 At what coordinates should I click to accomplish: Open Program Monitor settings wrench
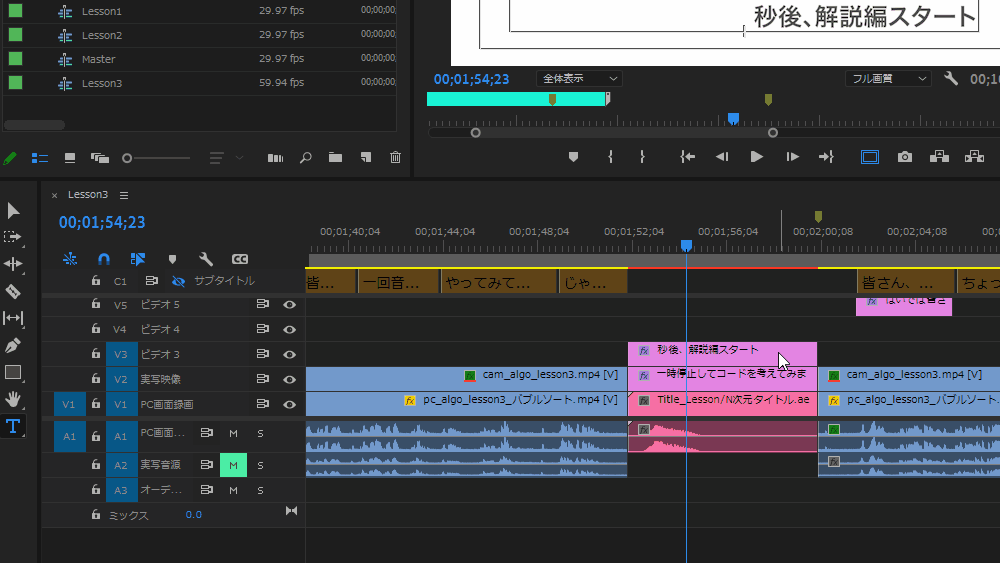(x=951, y=79)
